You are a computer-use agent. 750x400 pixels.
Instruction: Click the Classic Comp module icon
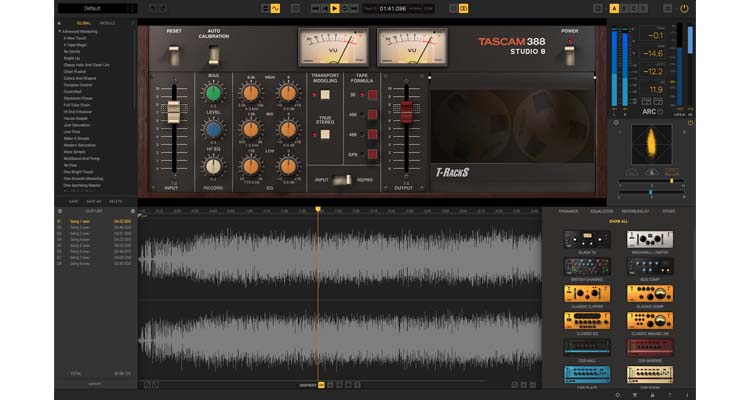(x=649, y=294)
